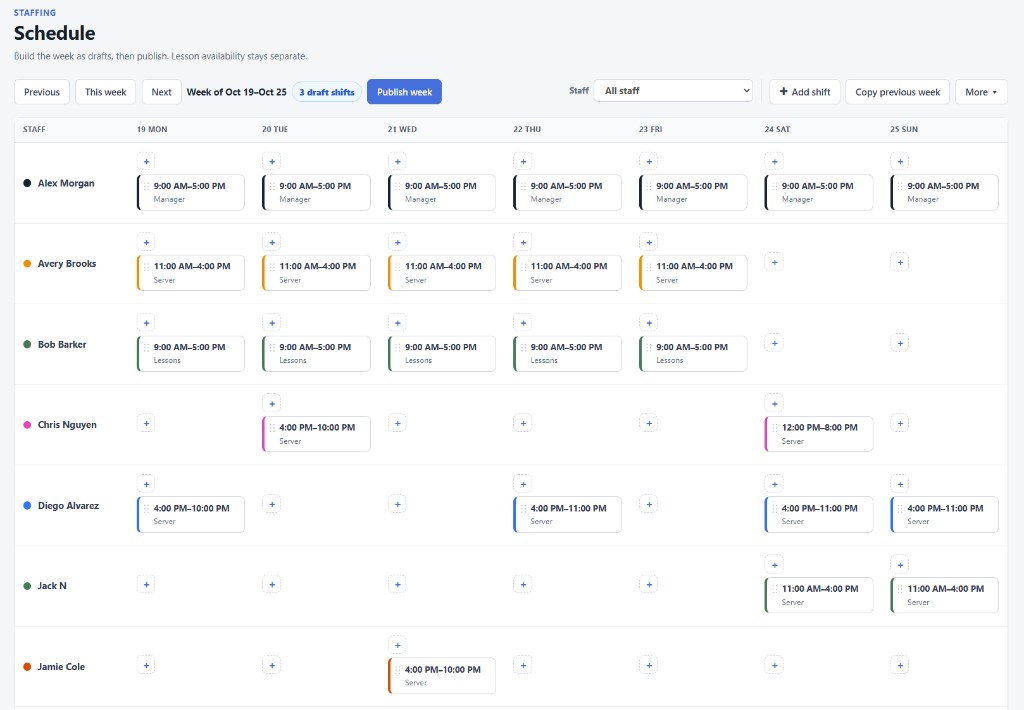Click the 25 SUN column header
The width and height of the screenshot is (1024, 710).
tap(904, 129)
